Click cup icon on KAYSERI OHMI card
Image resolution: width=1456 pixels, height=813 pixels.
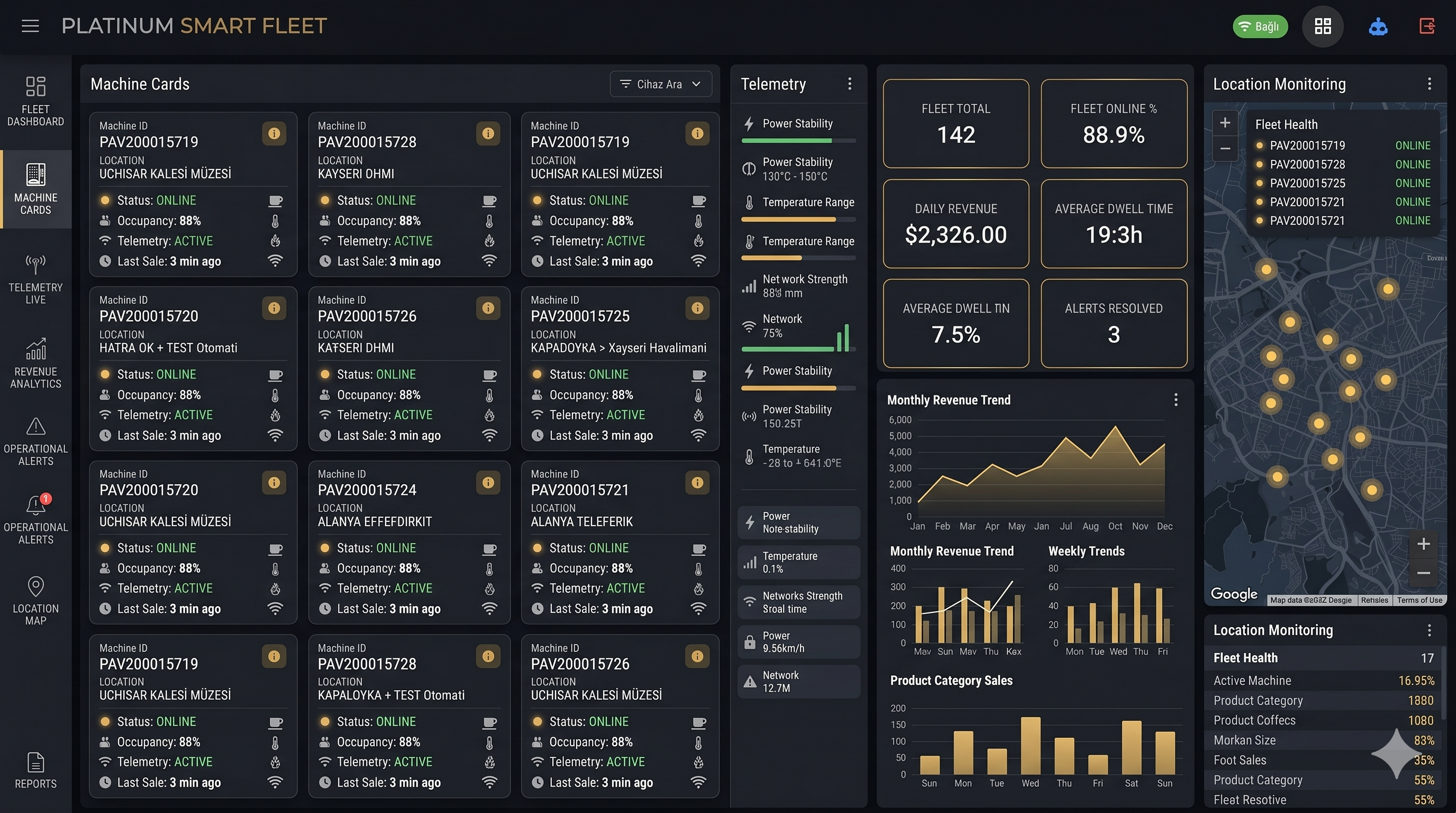[x=489, y=201]
